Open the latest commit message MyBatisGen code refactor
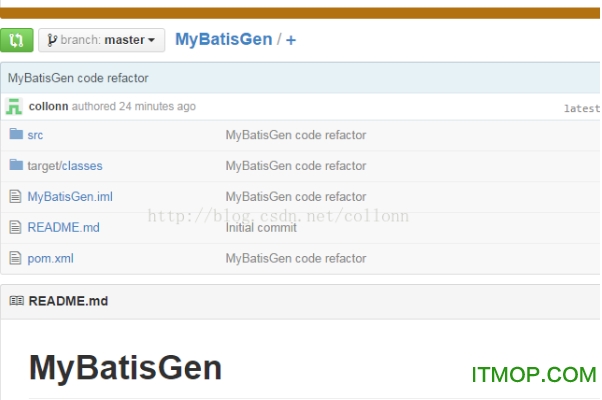The height and width of the screenshot is (400, 602). [78, 78]
